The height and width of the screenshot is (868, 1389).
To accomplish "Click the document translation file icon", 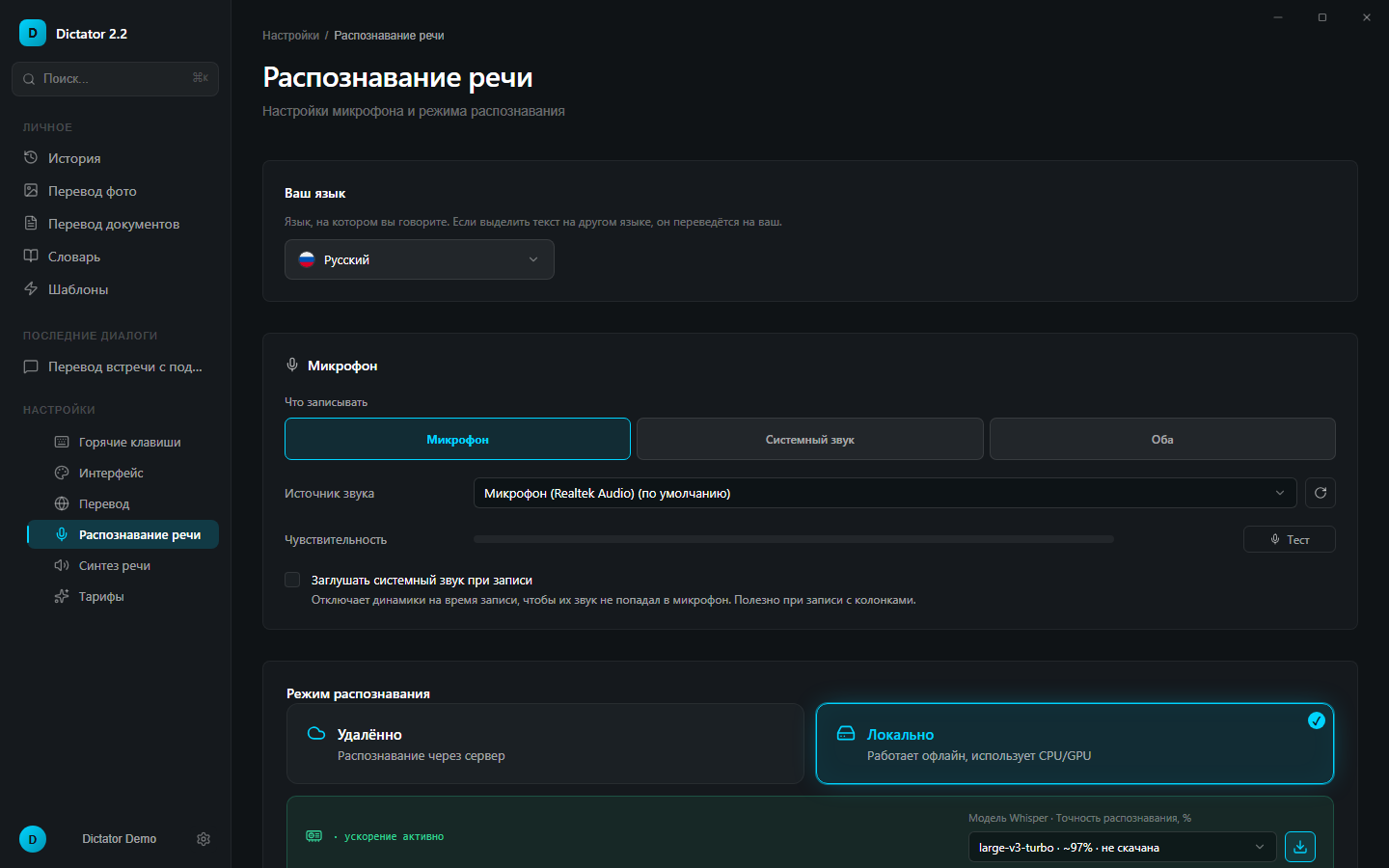I will point(31,223).
